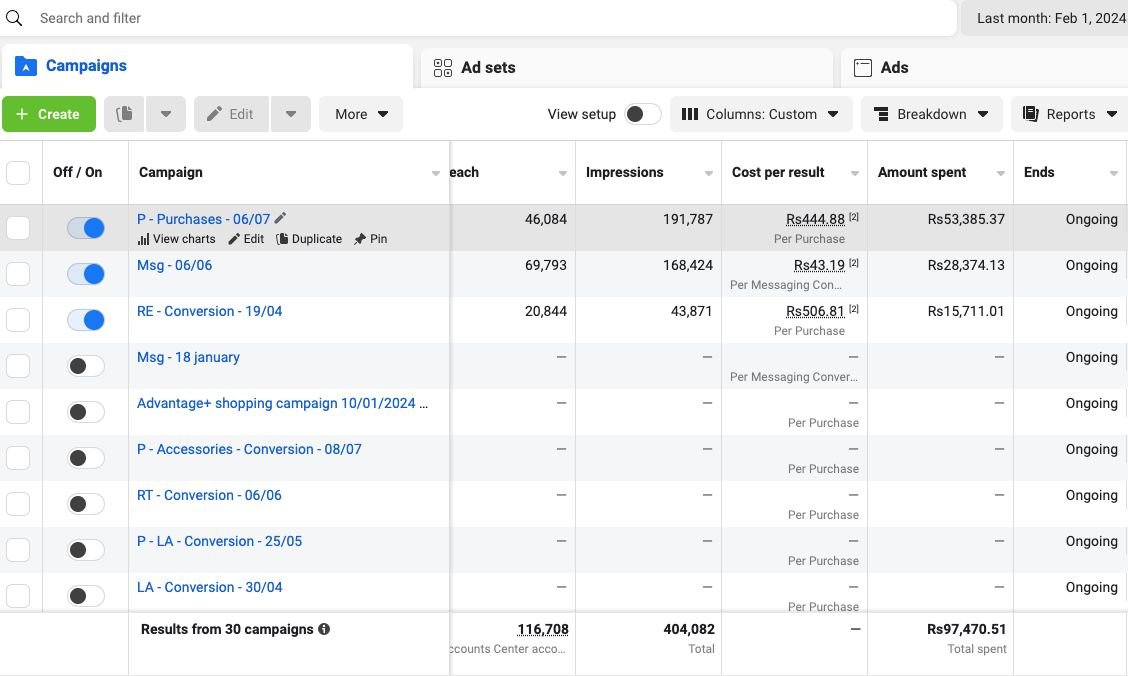Image resolution: width=1128 pixels, height=676 pixels.
Task: Pin the P - Purchases campaign
Action: [371, 239]
